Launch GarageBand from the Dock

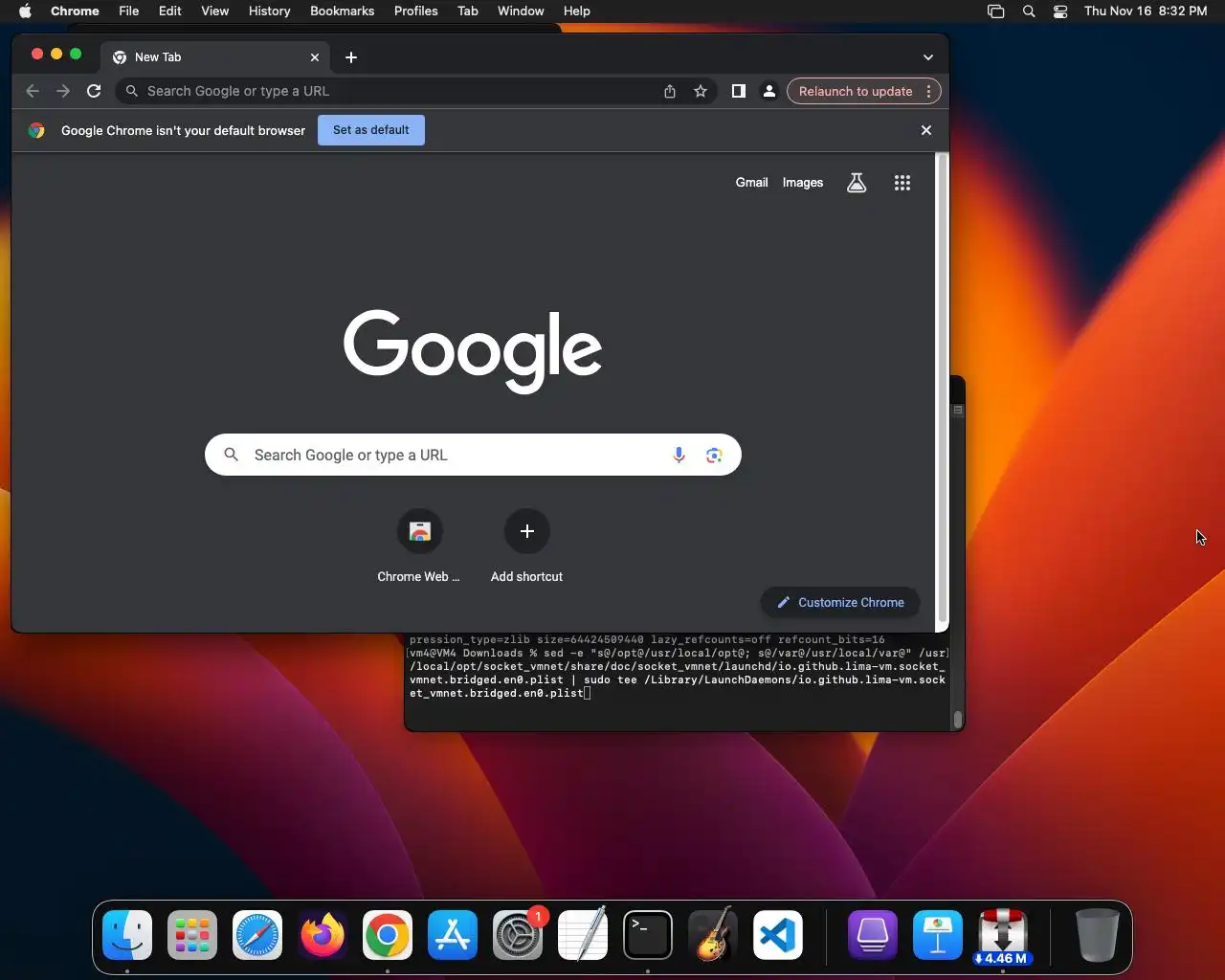[713, 935]
